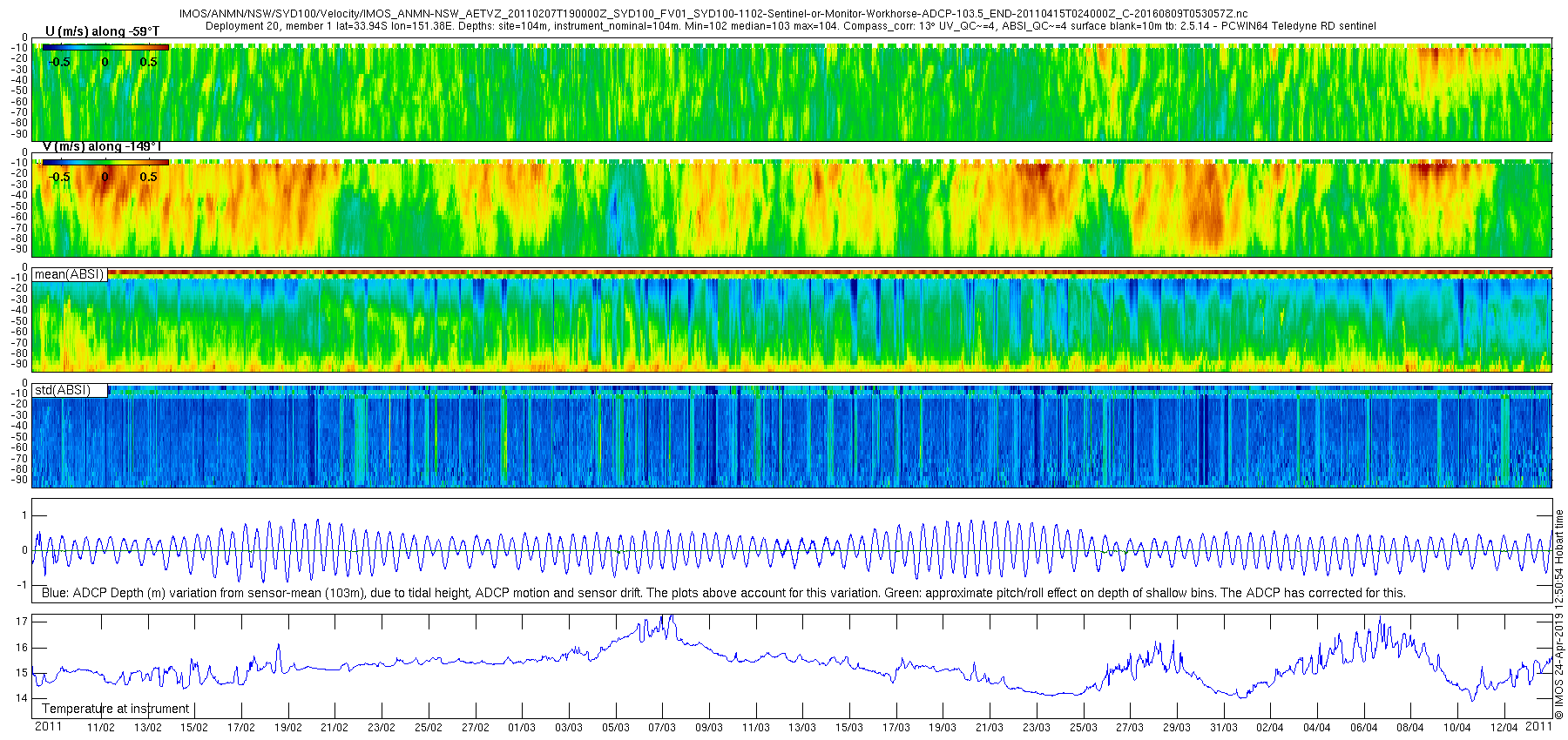Click the 02/04 date tick label

click(1269, 728)
